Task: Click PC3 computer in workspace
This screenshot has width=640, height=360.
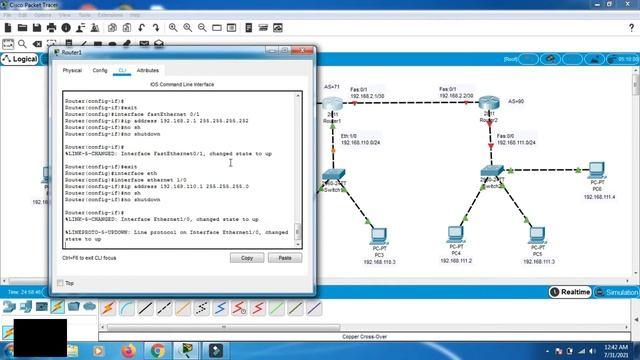Action: click(379, 236)
